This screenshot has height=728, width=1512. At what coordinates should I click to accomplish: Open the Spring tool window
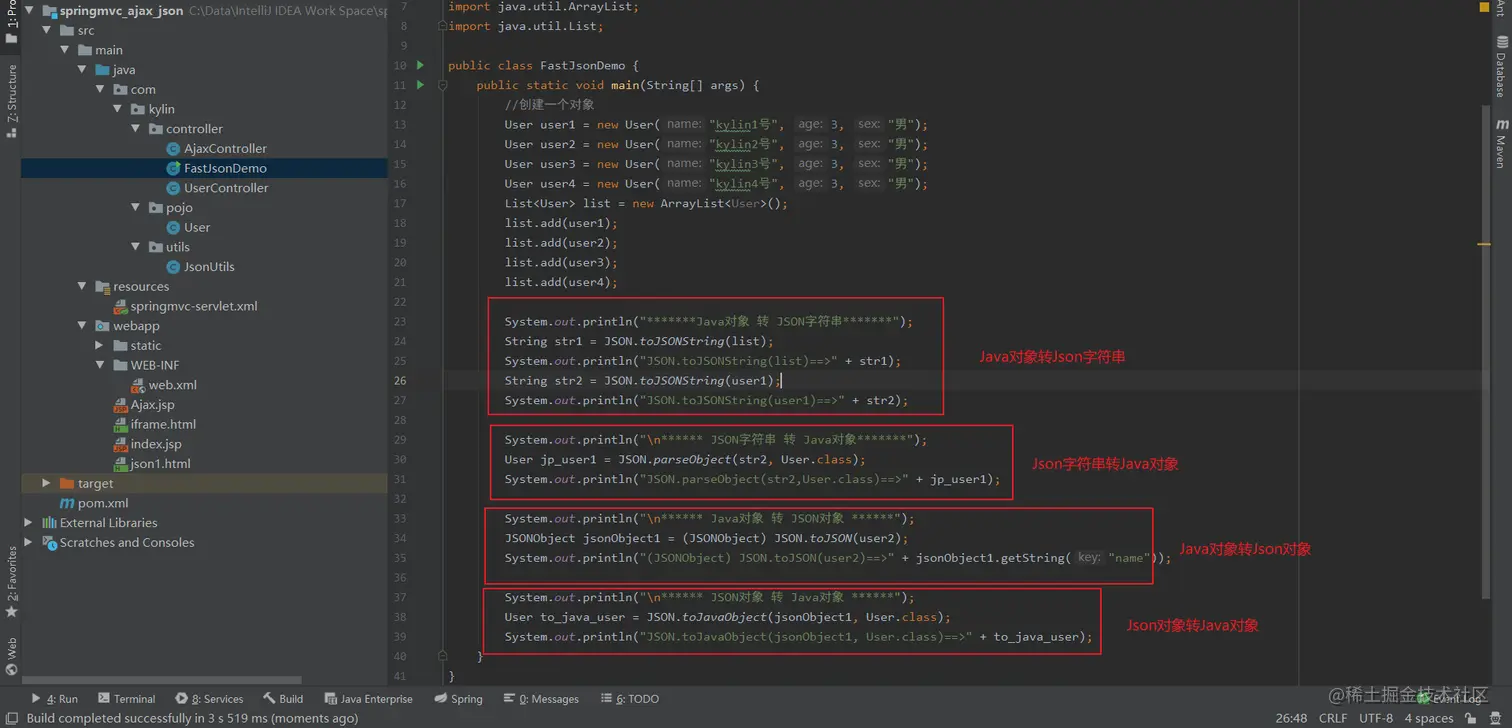459,699
